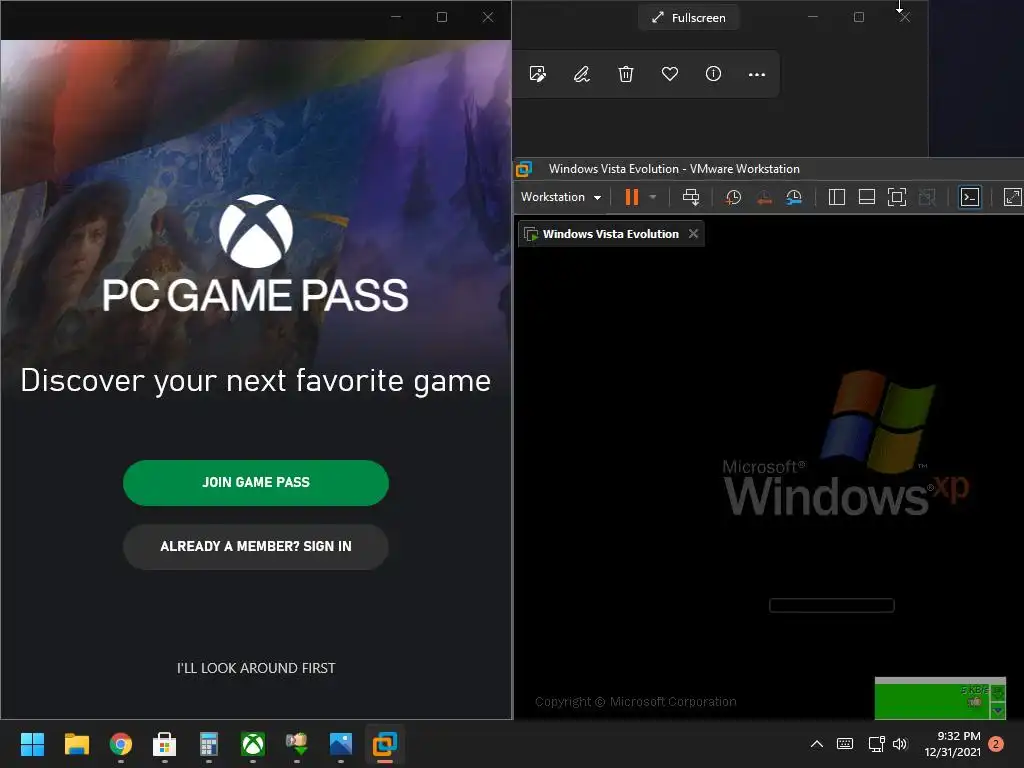Select I'LL LOOK AROUND FIRST link
This screenshot has width=1024, height=768.
click(255, 668)
